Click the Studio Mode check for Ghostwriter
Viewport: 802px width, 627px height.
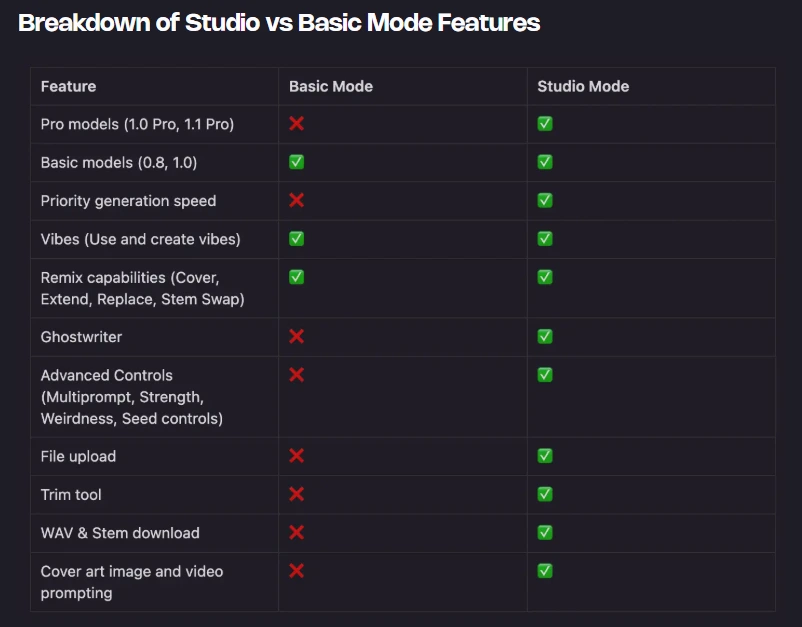545,336
